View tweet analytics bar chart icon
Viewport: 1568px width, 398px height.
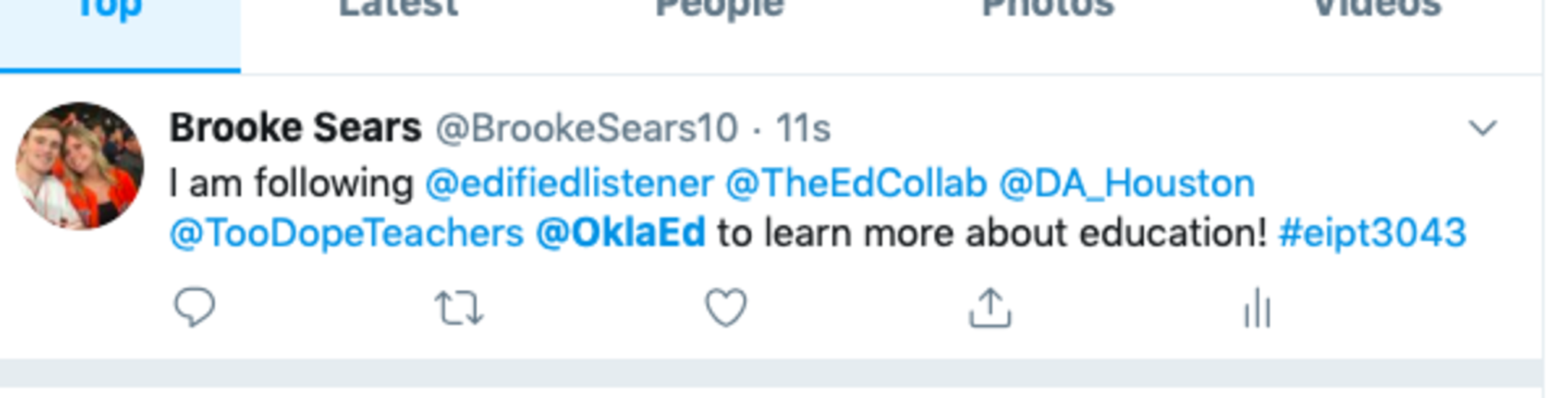(1257, 308)
